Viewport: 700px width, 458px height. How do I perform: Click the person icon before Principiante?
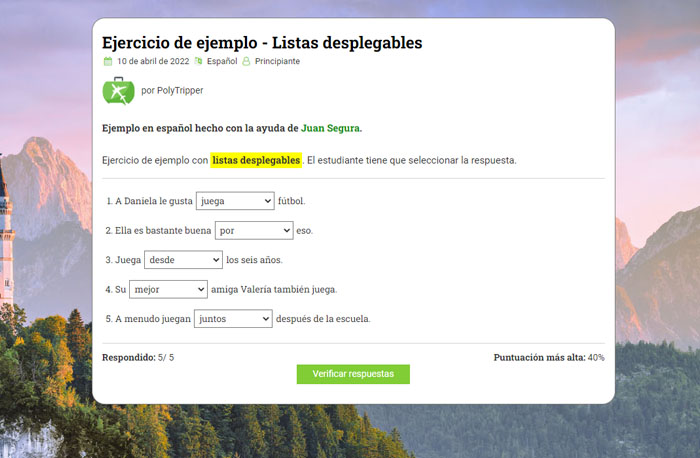(246, 61)
